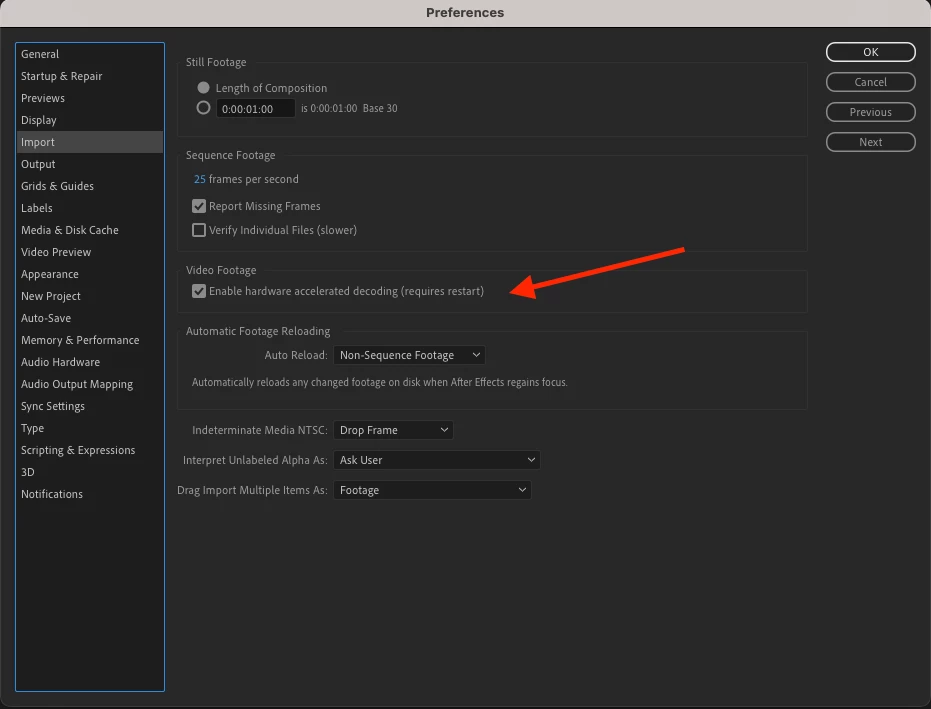This screenshot has height=709, width=931.
Task: Go to the Previous preferences page
Action: point(870,112)
